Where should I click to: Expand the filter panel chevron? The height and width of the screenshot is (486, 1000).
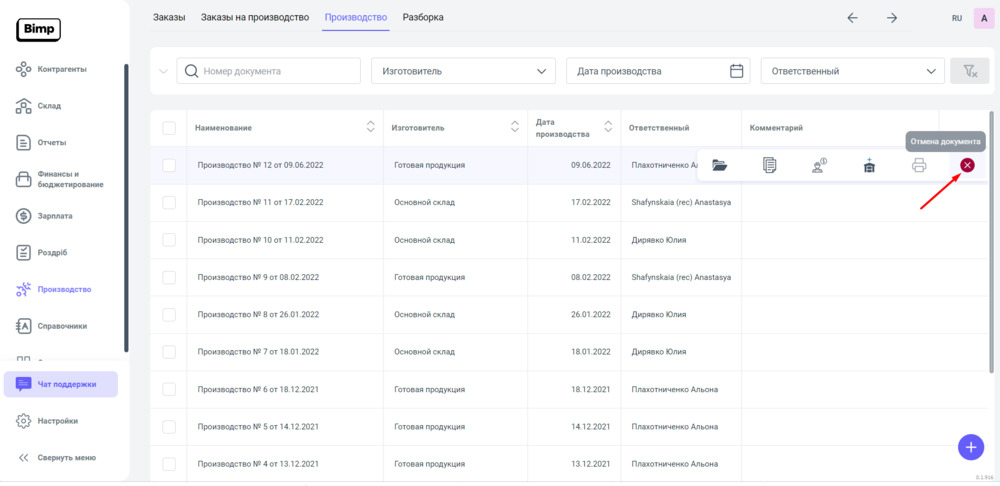pos(164,71)
